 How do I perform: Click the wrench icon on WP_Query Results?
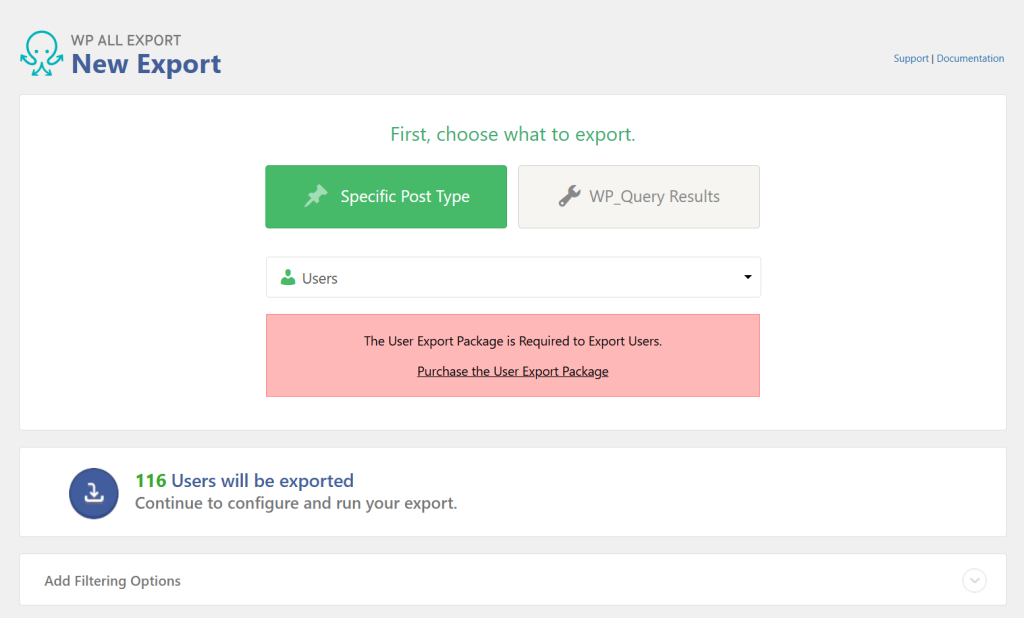click(x=569, y=196)
